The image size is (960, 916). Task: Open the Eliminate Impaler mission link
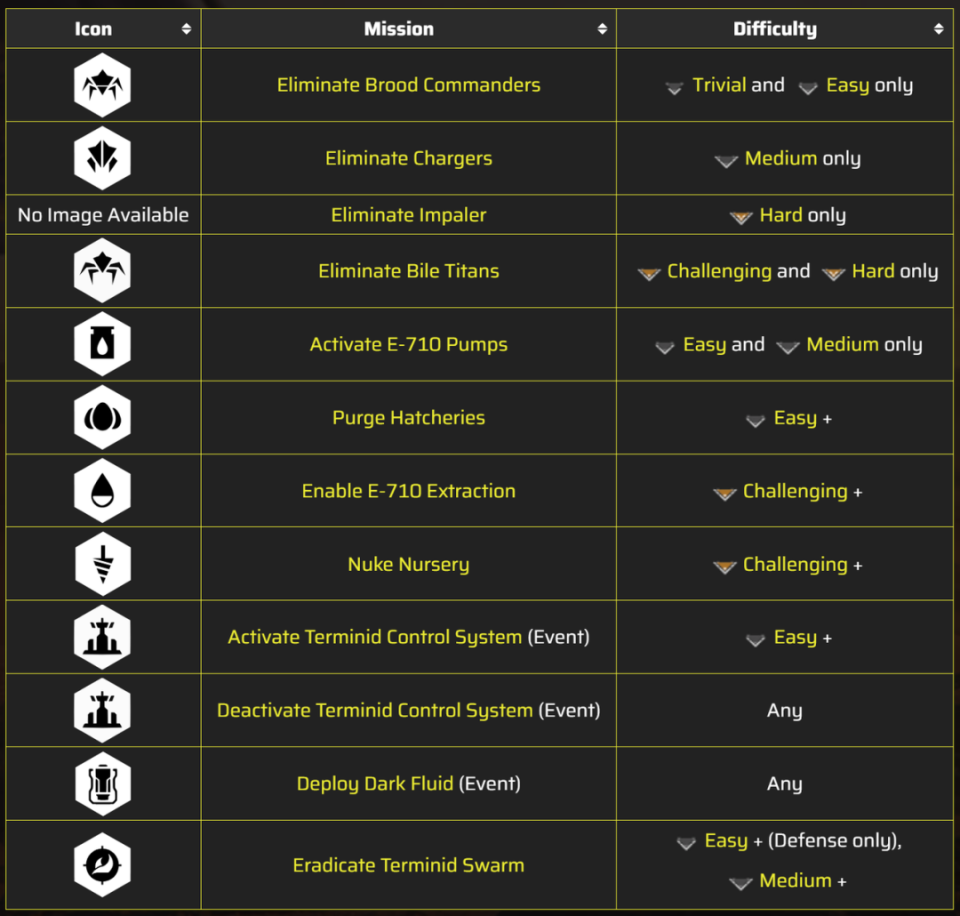coord(408,215)
